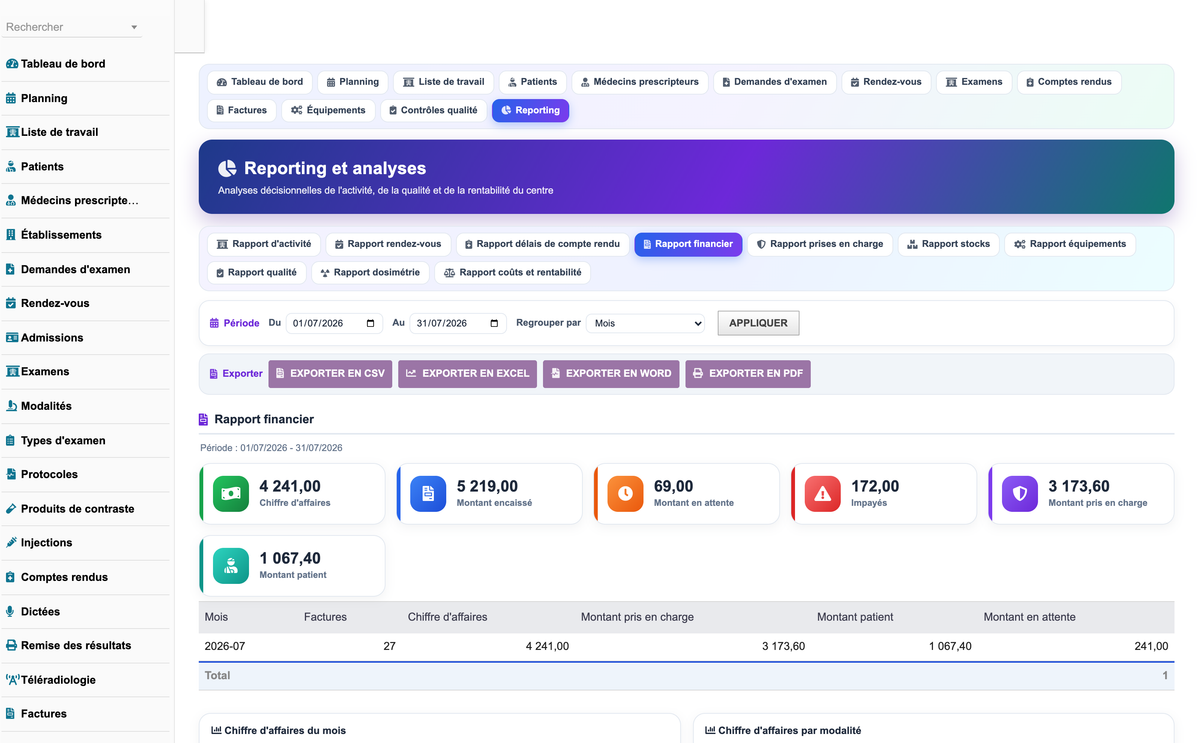Screen dimensions: 1200x743
Task: Open Produits de contraste sidebar item
Action: pos(70,509)
